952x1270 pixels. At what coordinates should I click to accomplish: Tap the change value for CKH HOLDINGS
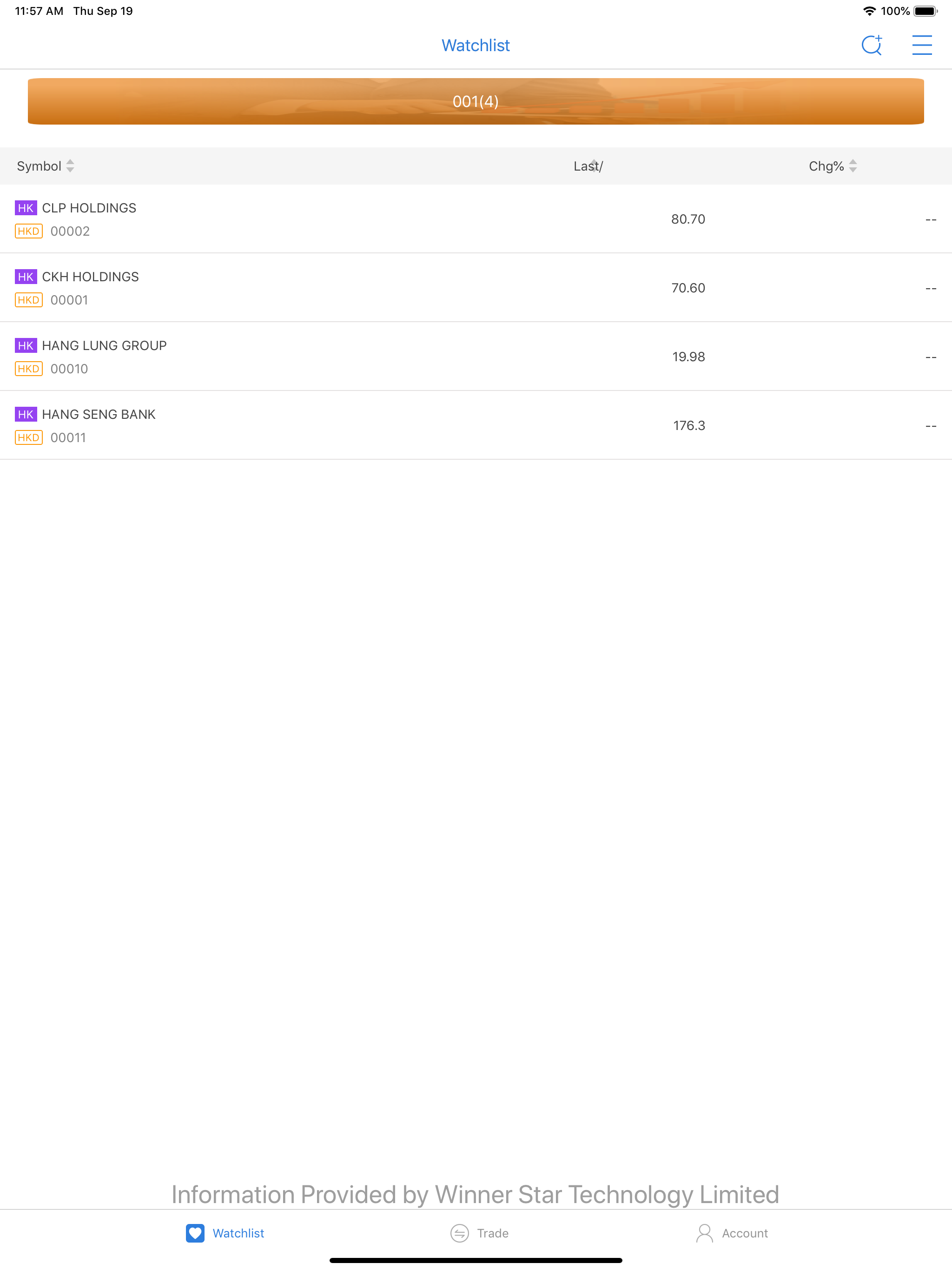(931, 288)
